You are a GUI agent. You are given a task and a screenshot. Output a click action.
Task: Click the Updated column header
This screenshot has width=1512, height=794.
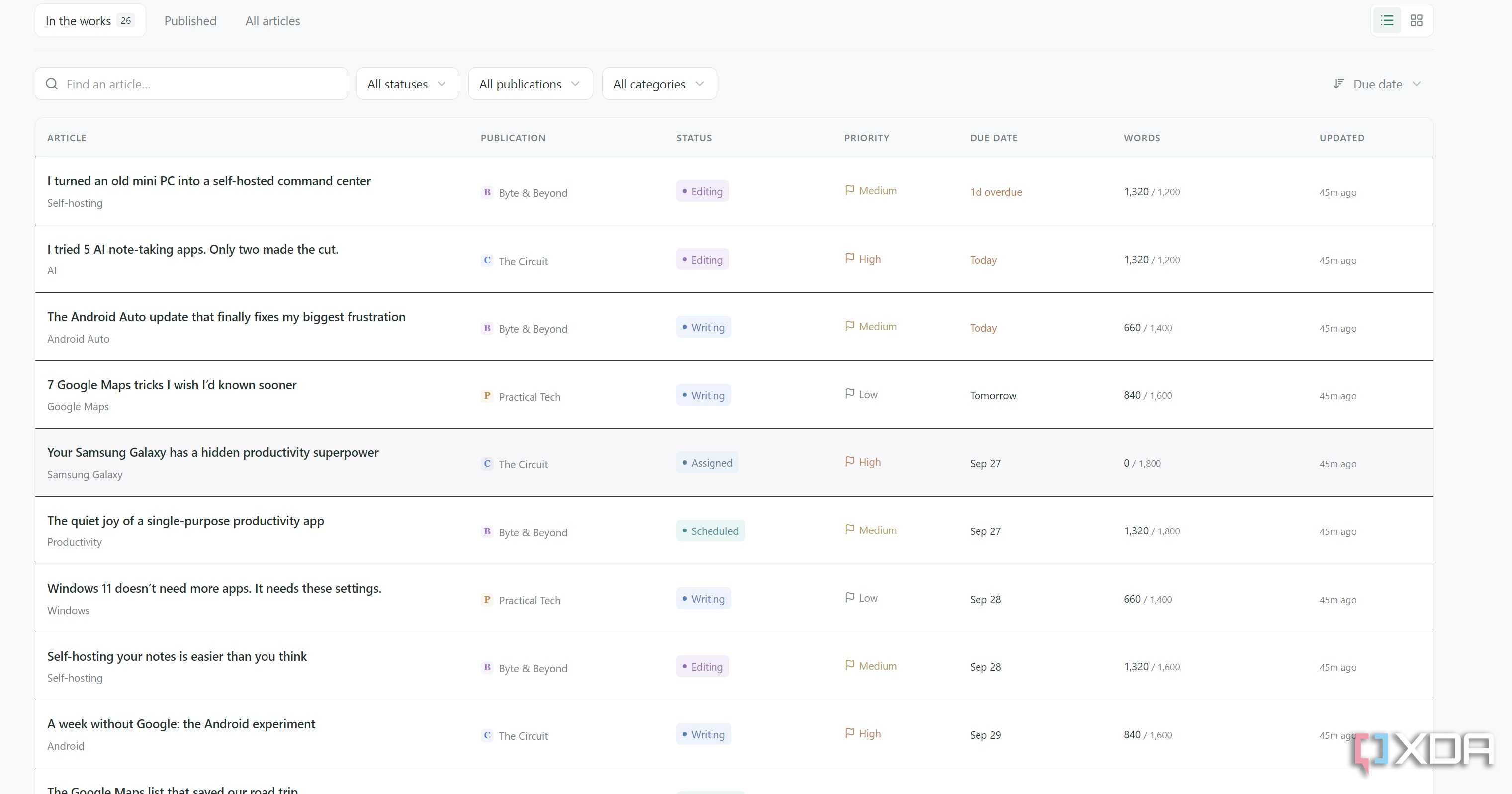tap(1342, 138)
